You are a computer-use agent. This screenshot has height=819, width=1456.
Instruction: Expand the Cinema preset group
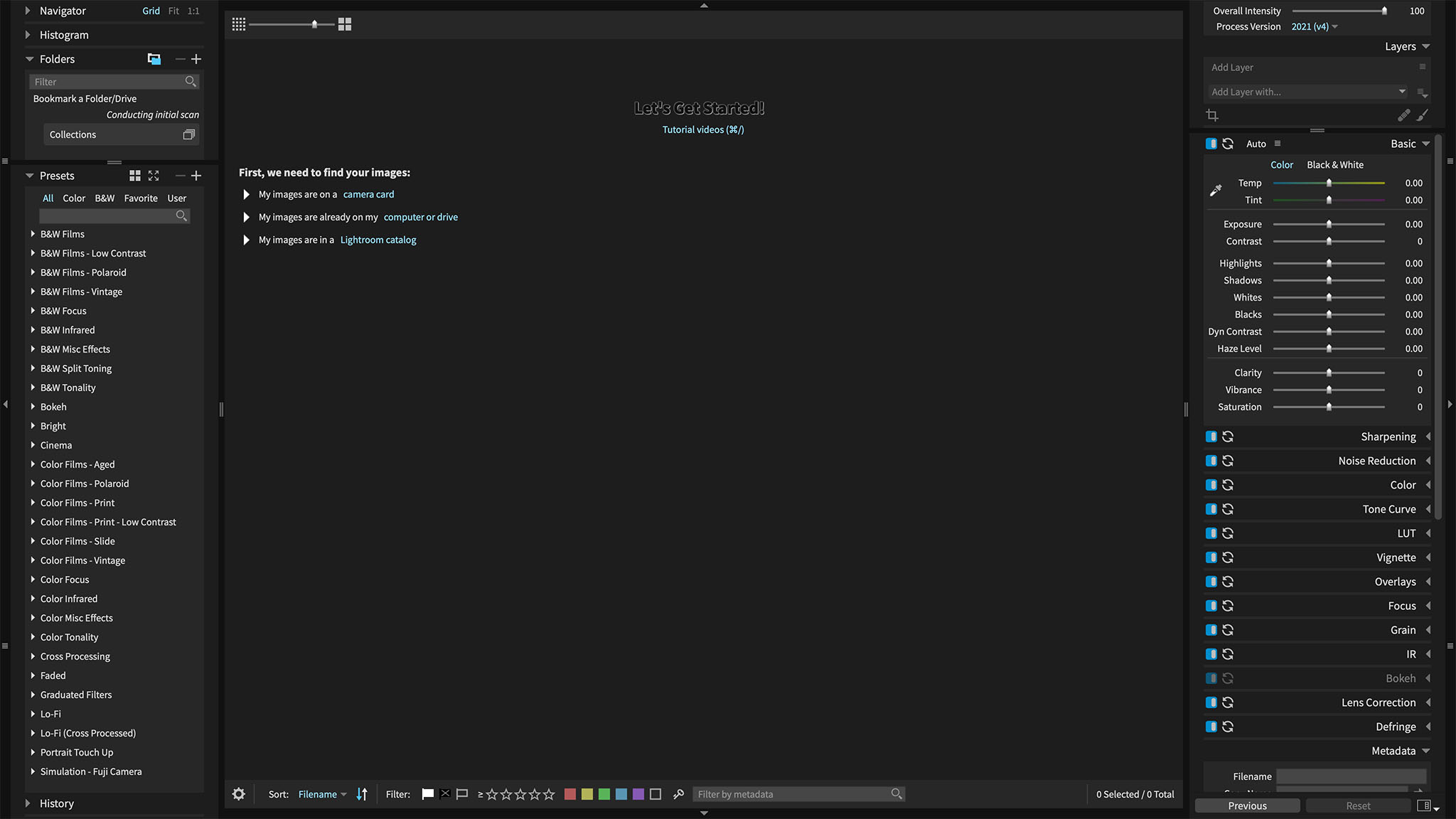[x=33, y=445]
